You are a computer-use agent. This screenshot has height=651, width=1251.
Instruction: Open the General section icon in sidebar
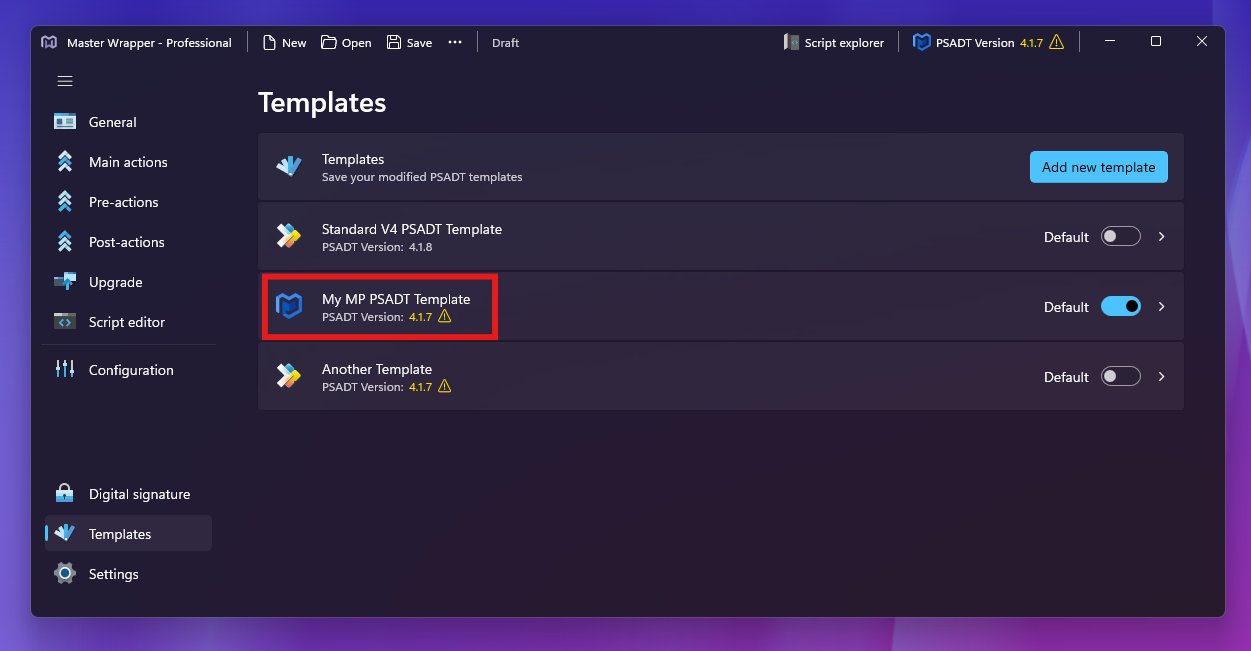(64, 121)
